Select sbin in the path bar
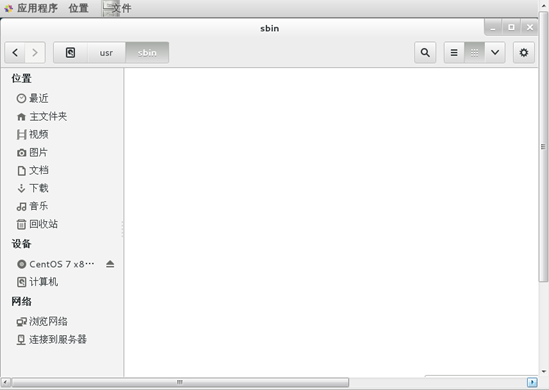 click(x=147, y=53)
